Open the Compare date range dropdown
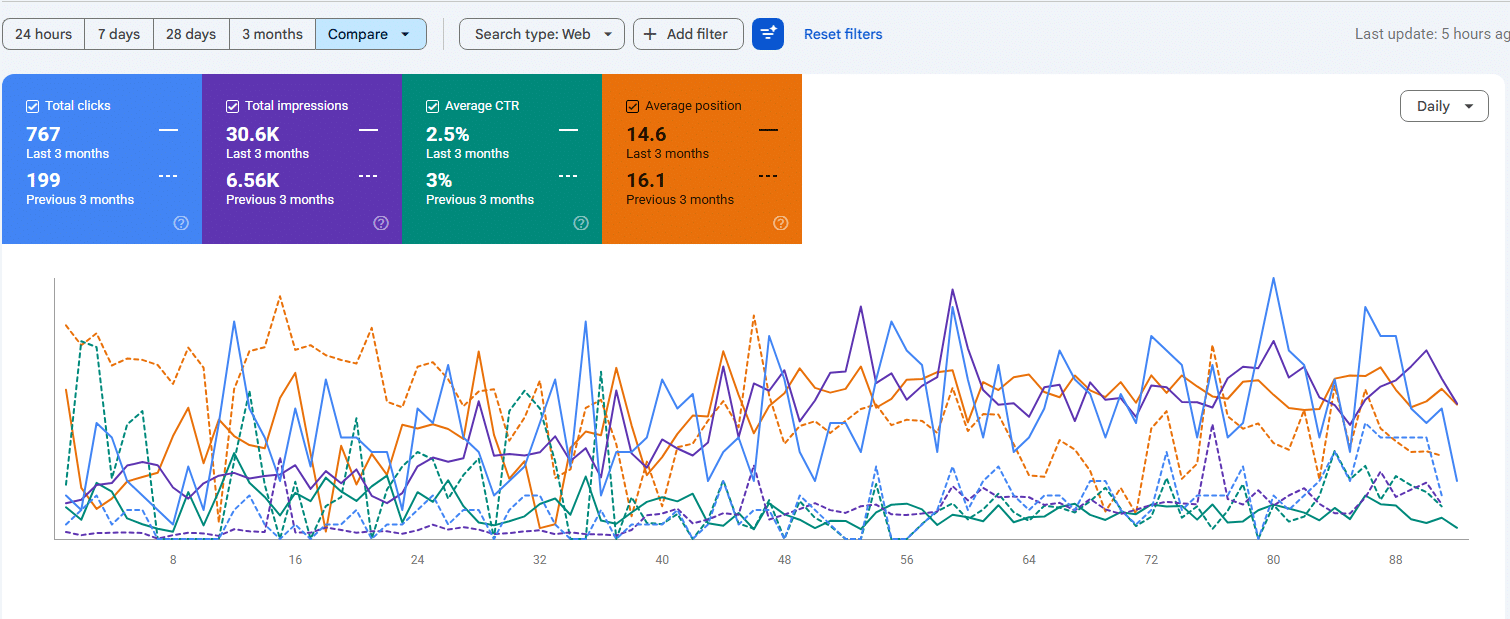Image resolution: width=1510 pixels, height=619 pixels. click(371, 34)
